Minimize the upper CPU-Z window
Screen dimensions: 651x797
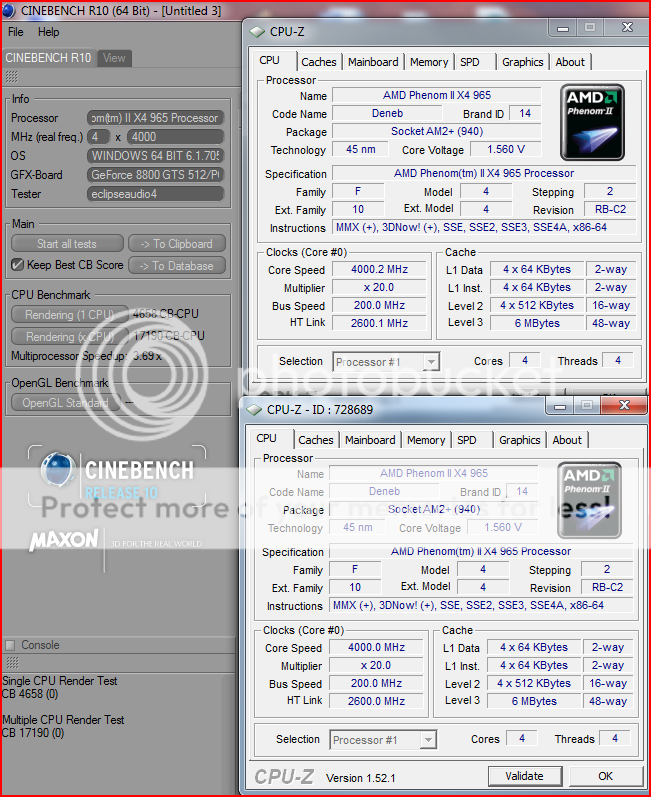563,28
